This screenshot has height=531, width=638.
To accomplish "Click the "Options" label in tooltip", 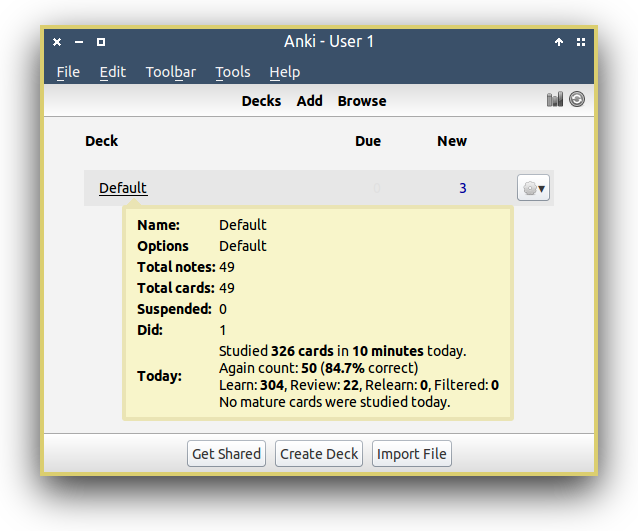I will (163, 246).
